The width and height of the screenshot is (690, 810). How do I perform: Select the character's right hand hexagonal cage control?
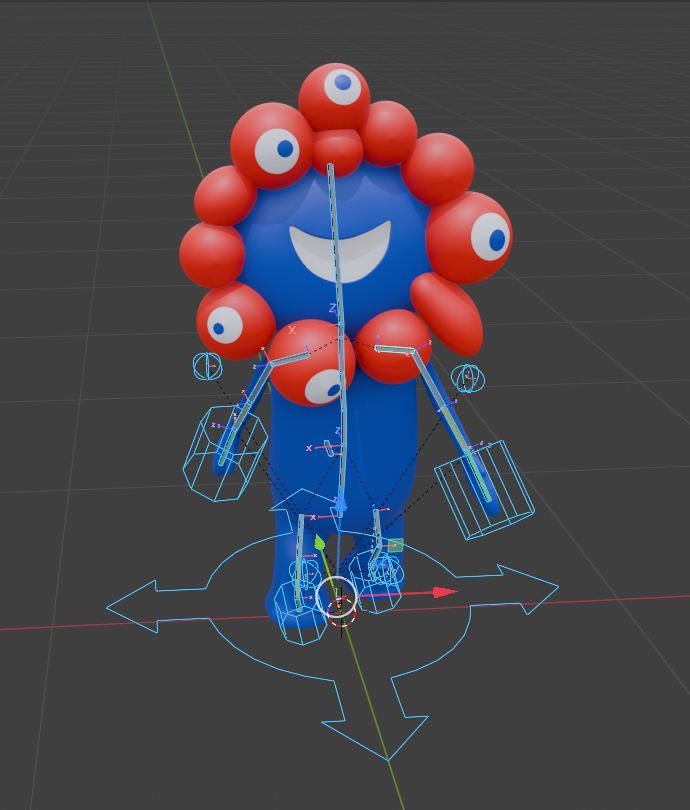(225, 454)
